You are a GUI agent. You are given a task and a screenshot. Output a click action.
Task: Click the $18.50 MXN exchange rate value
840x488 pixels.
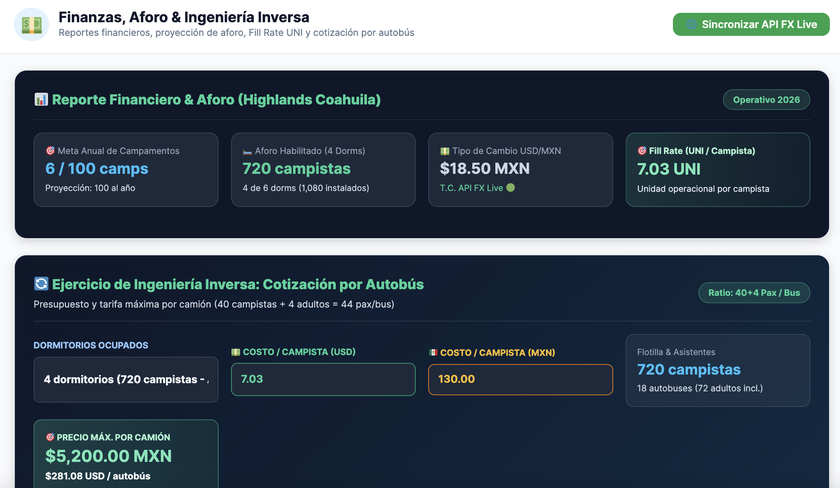pyautogui.click(x=484, y=168)
